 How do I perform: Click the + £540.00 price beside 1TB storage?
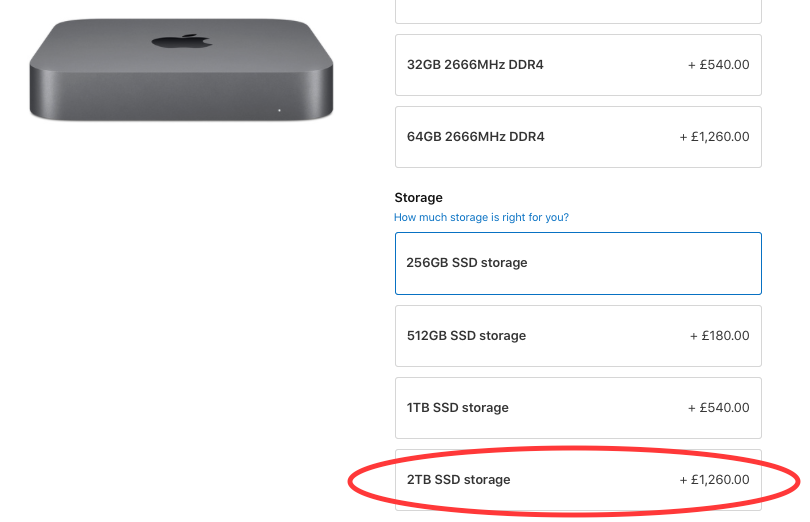point(719,407)
